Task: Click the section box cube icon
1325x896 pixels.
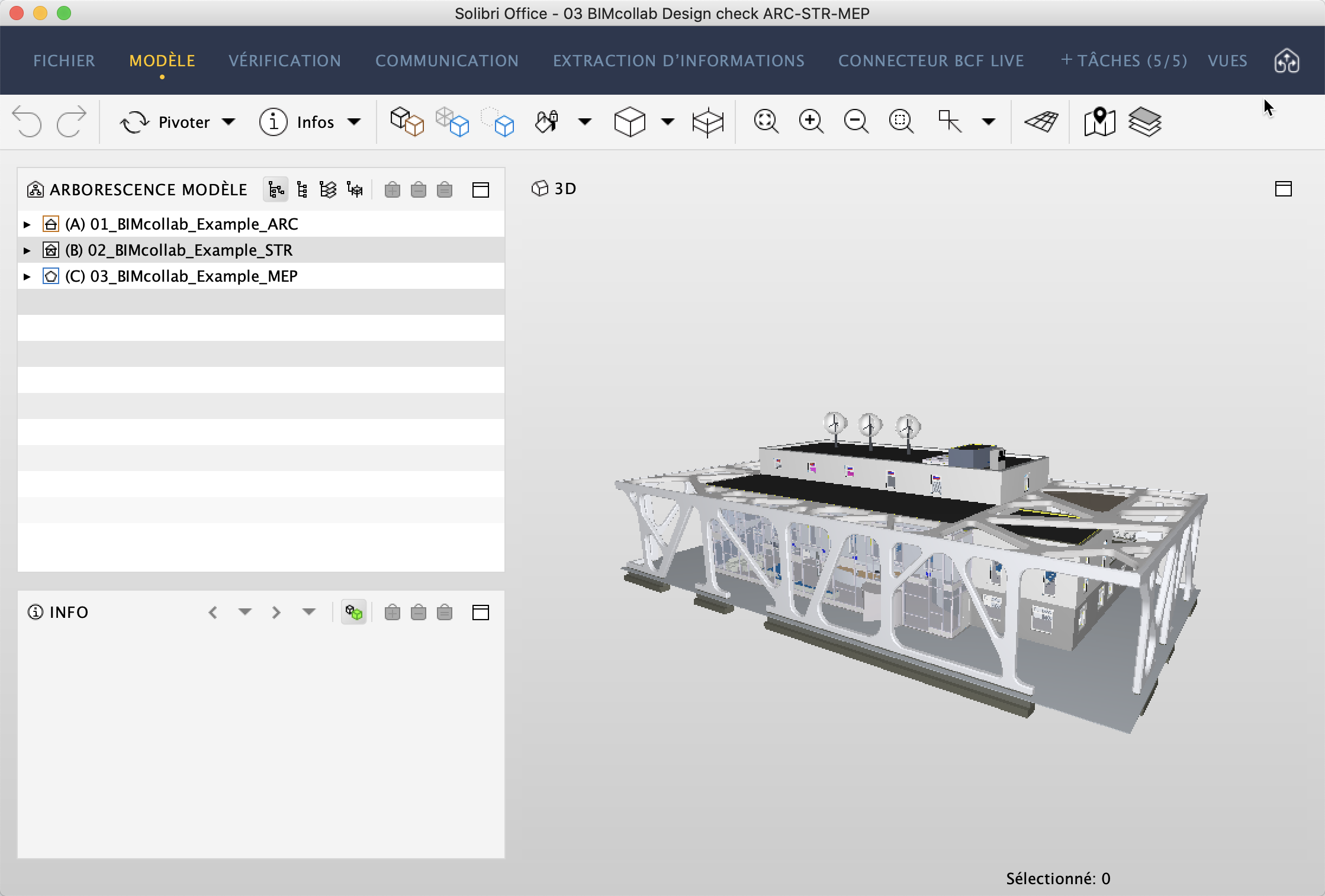Action: point(708,123)
